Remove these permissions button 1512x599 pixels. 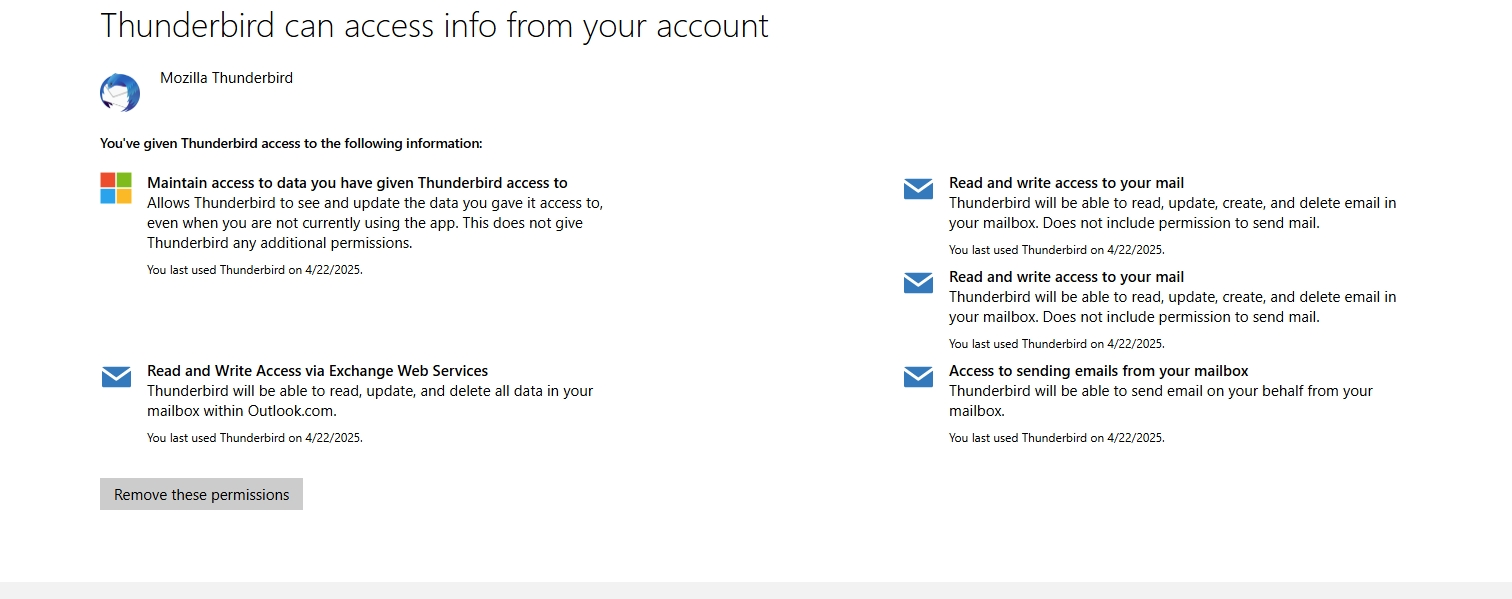(201, 494)
